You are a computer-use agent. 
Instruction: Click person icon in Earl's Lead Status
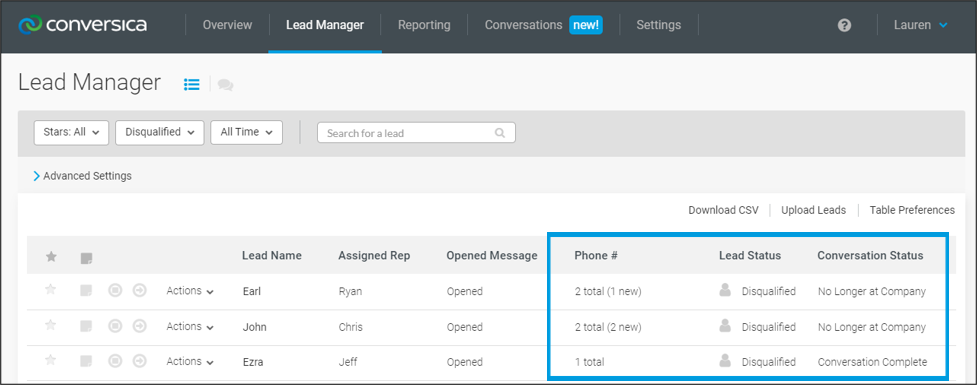(x=725, y=290)
